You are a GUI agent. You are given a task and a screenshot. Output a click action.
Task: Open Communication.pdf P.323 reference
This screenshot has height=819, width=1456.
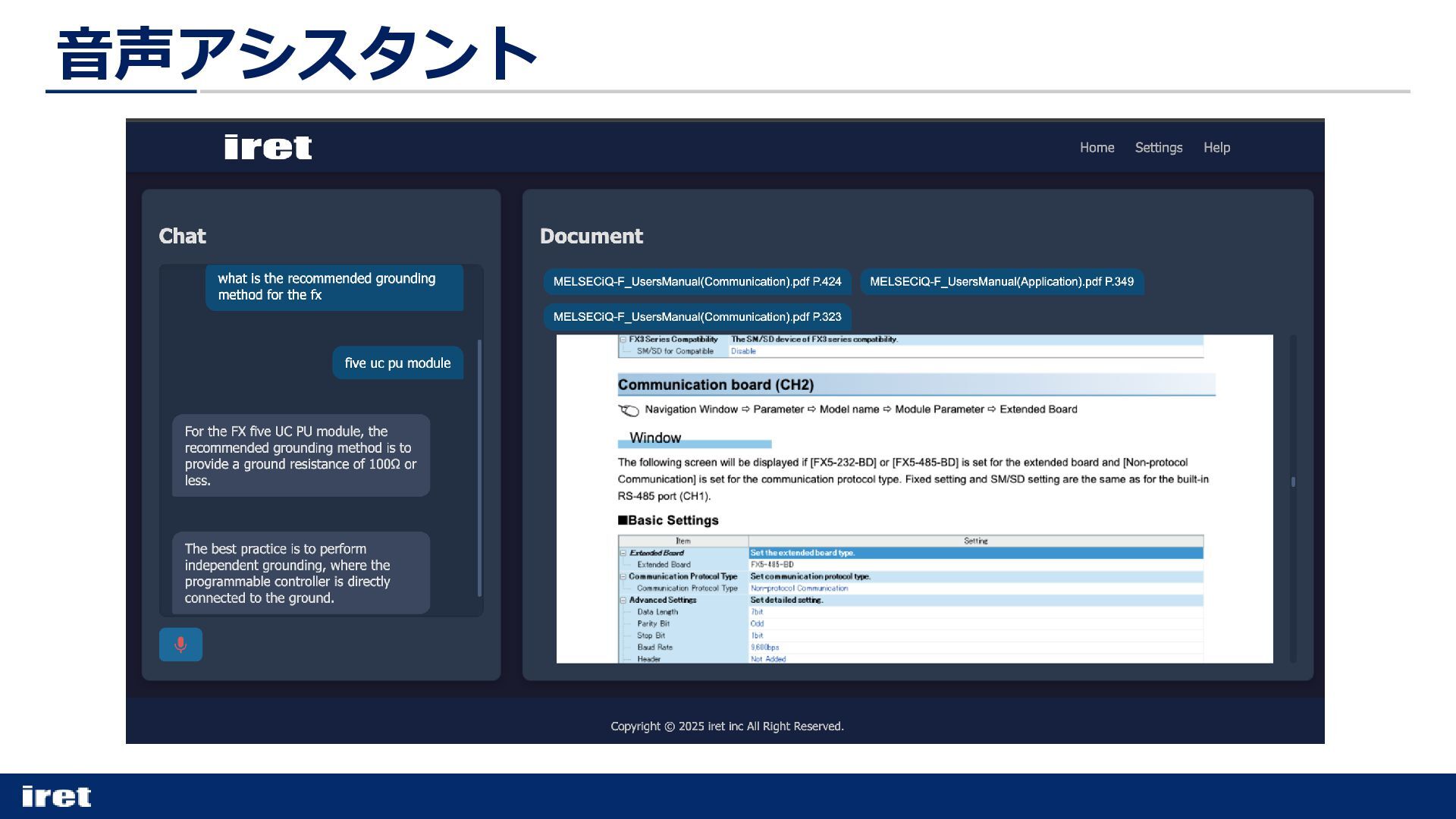[697, 317]
